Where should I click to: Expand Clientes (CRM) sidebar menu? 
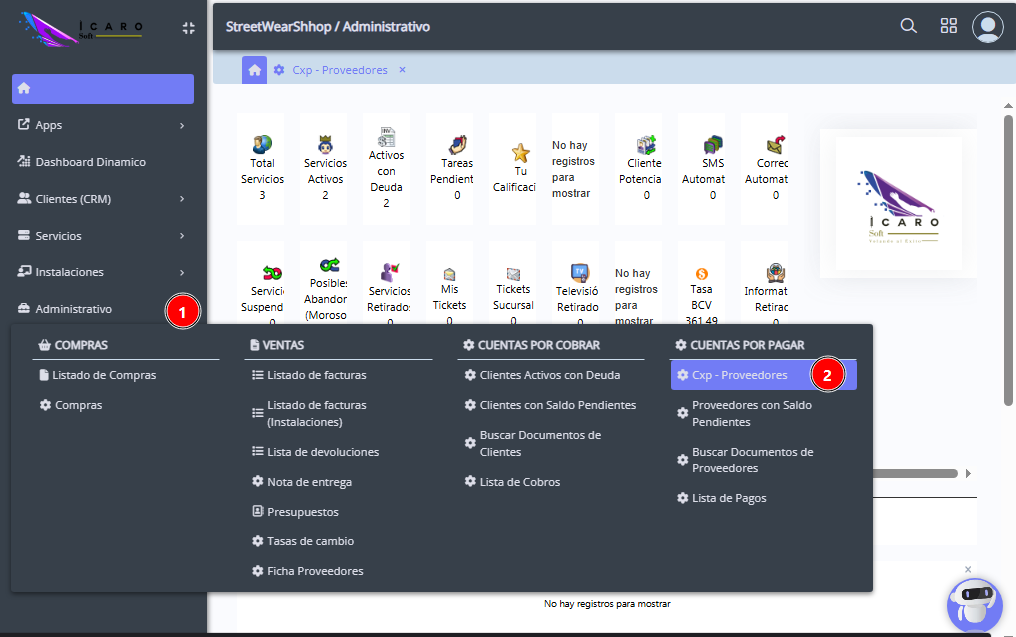[x=102, y=199]
